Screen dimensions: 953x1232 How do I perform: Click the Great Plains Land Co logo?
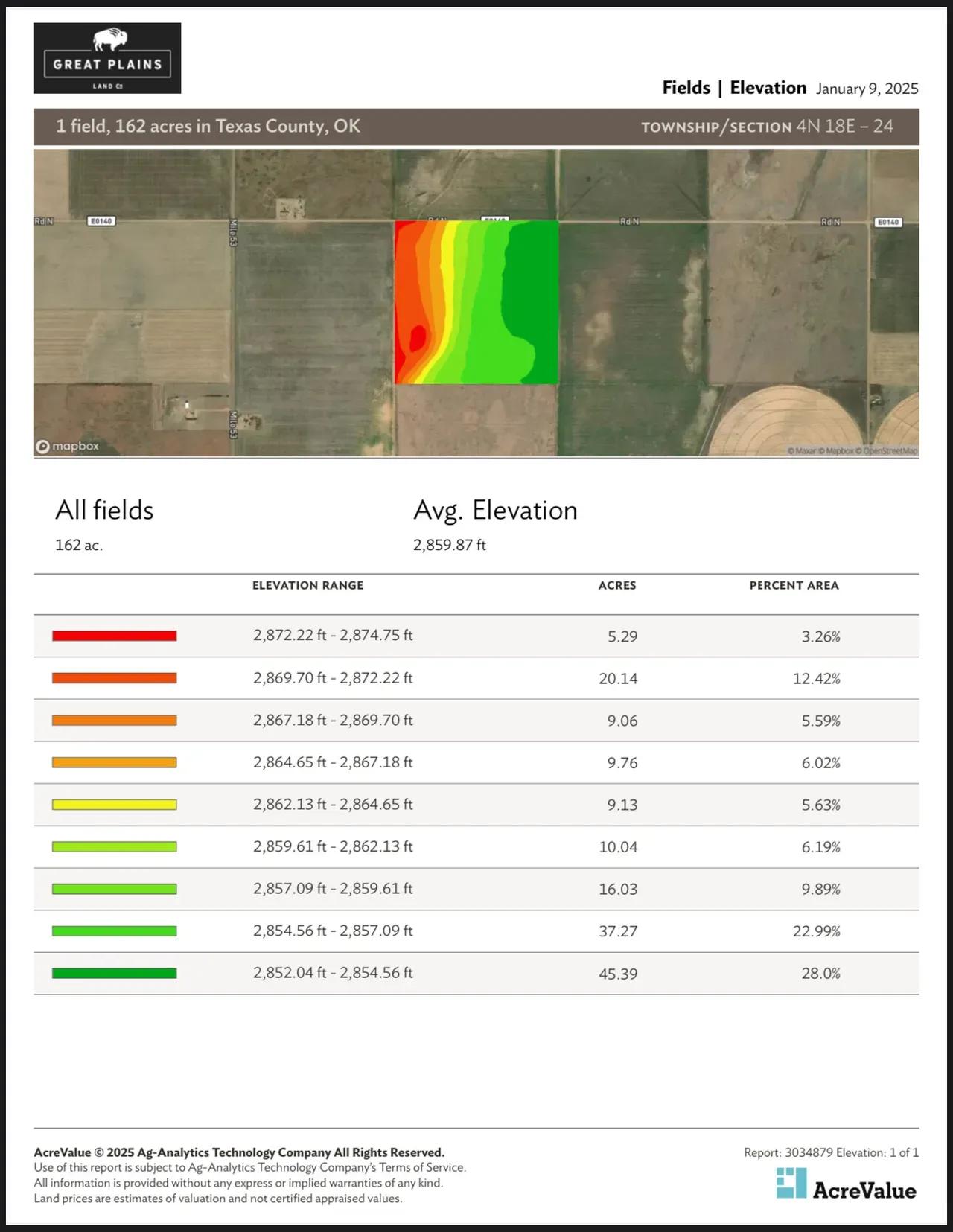[x=107, y=58]
